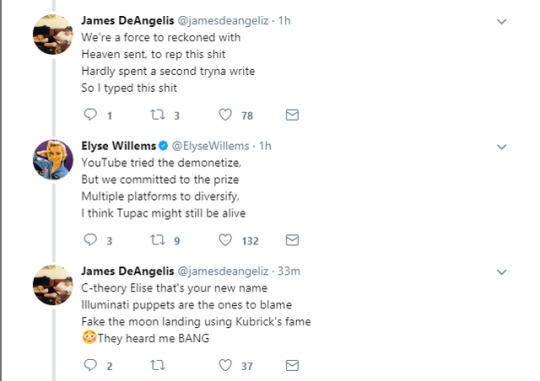Like the tweet with 78 likes
The image size is (540, 381).
pos(225,114)
